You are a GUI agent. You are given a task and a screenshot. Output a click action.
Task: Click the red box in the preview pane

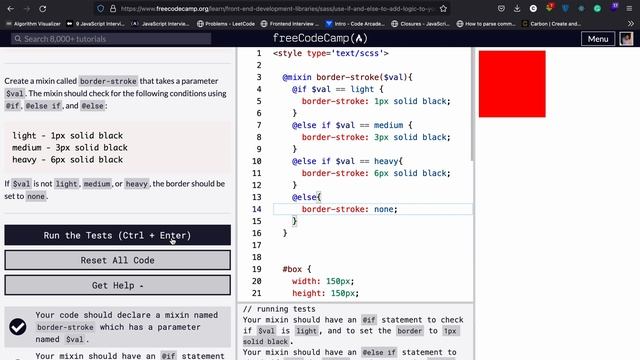point(512,84)
